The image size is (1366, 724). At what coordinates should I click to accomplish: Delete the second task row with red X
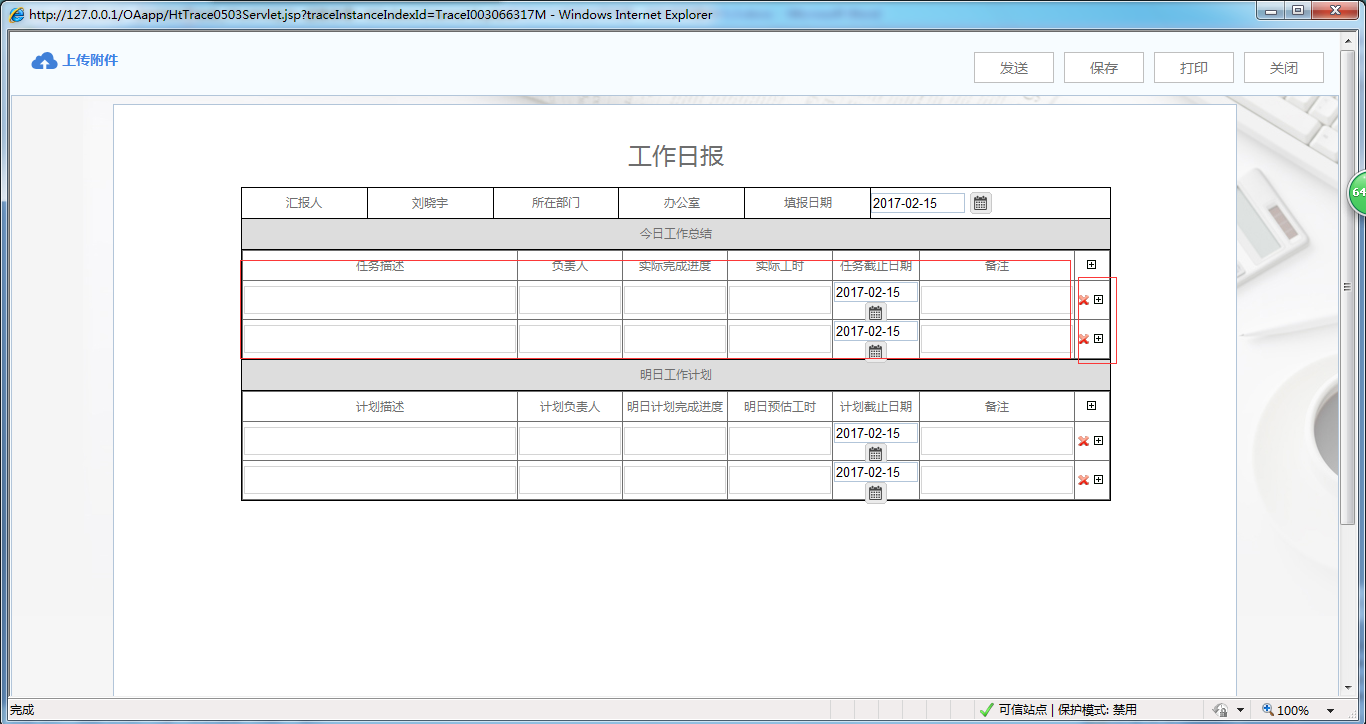1082,339
